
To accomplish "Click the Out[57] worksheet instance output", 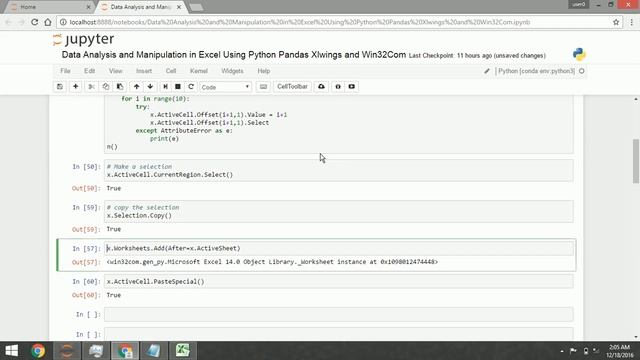I will pos(272,262).
